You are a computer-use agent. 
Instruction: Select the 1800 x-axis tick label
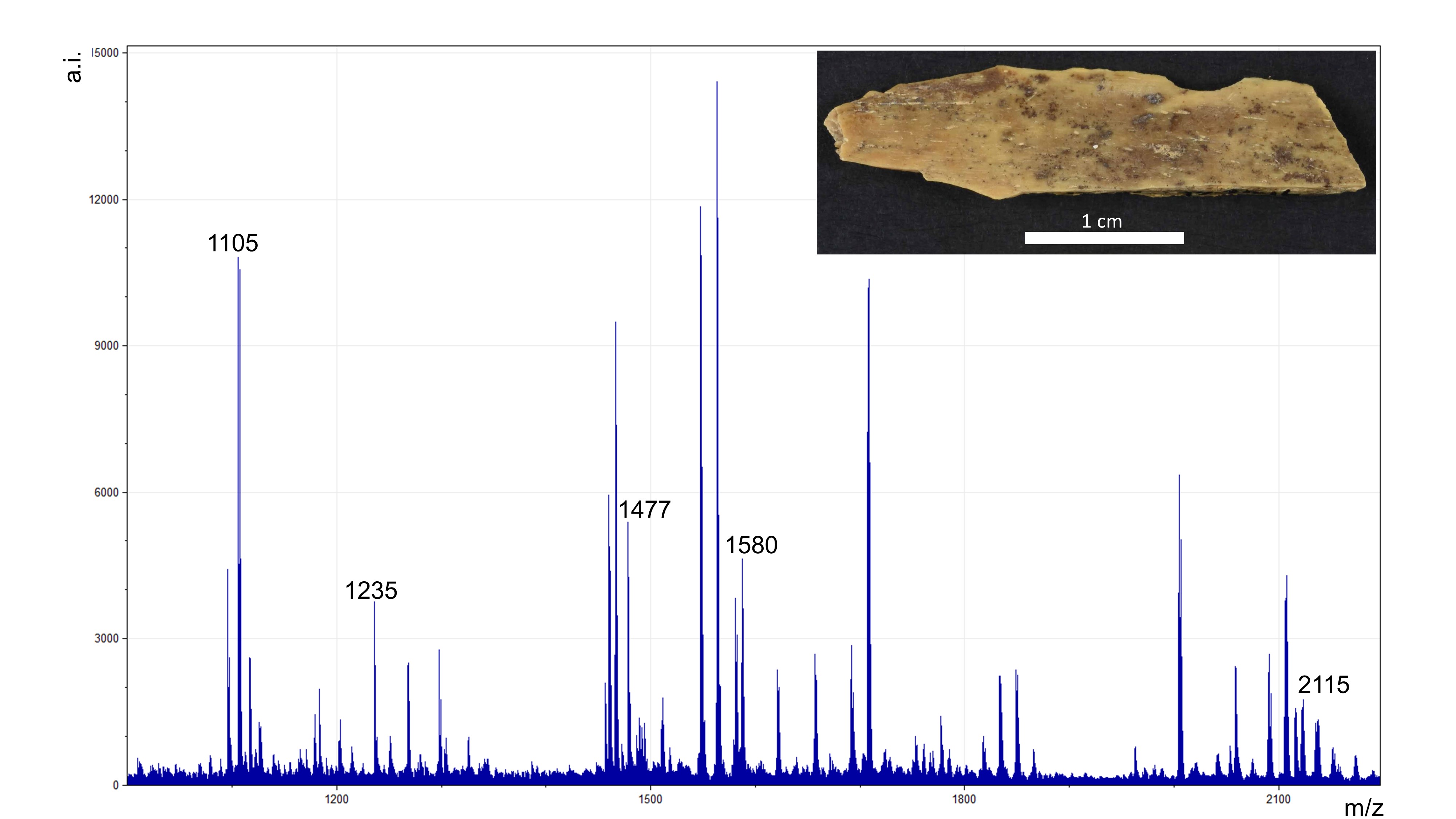(x=964, y=800)
